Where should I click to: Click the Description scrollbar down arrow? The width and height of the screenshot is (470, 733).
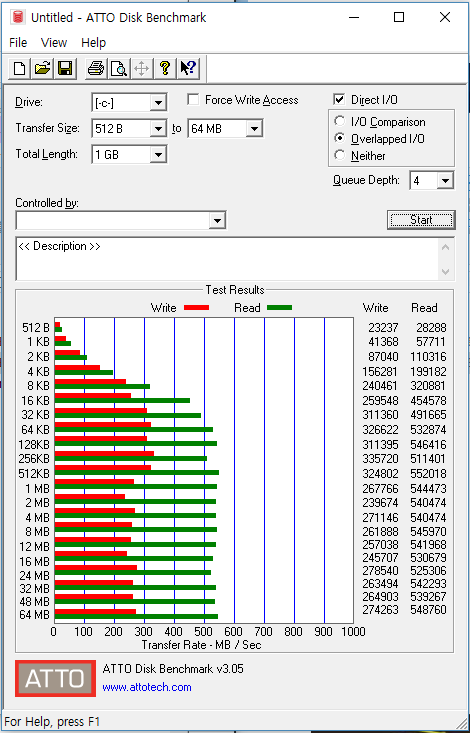pos(446,271)
